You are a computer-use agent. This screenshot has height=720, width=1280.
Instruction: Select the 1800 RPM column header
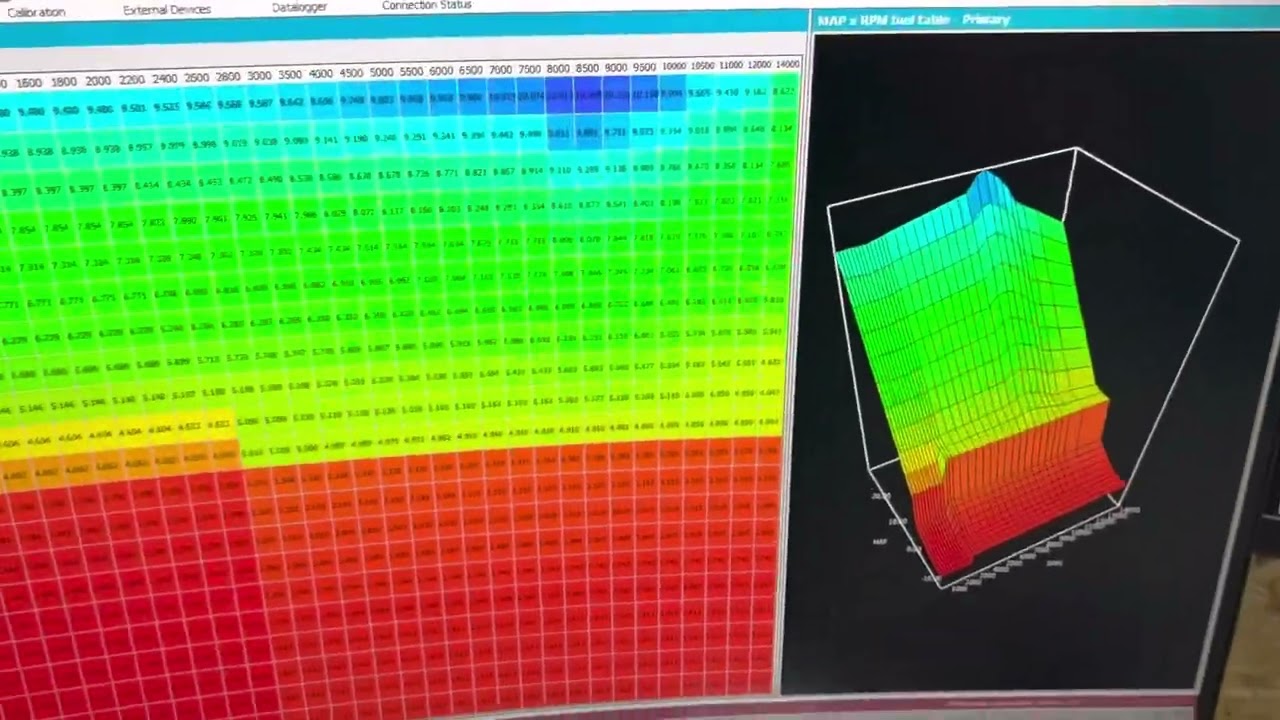click(63, 82)
